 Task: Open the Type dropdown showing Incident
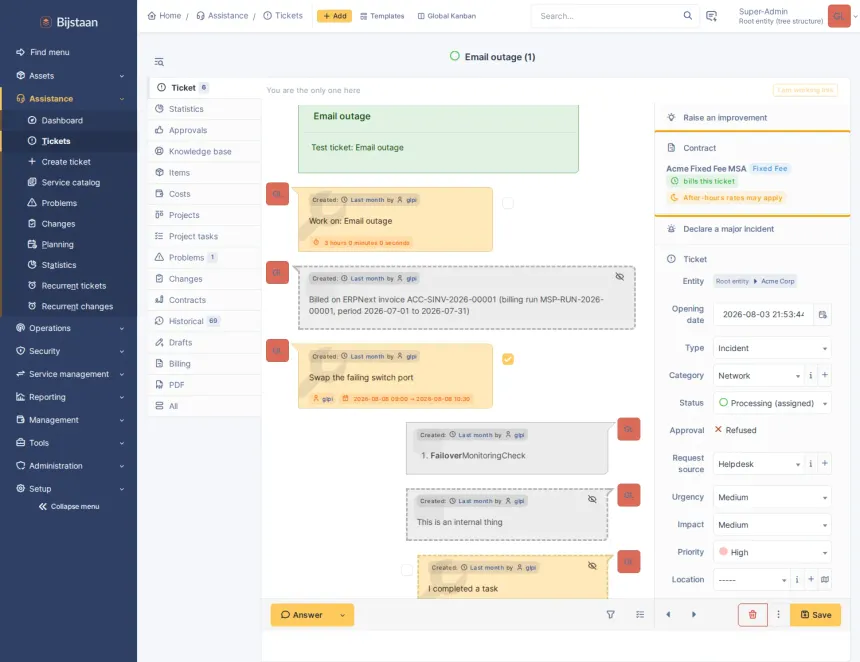click(772, 348)
